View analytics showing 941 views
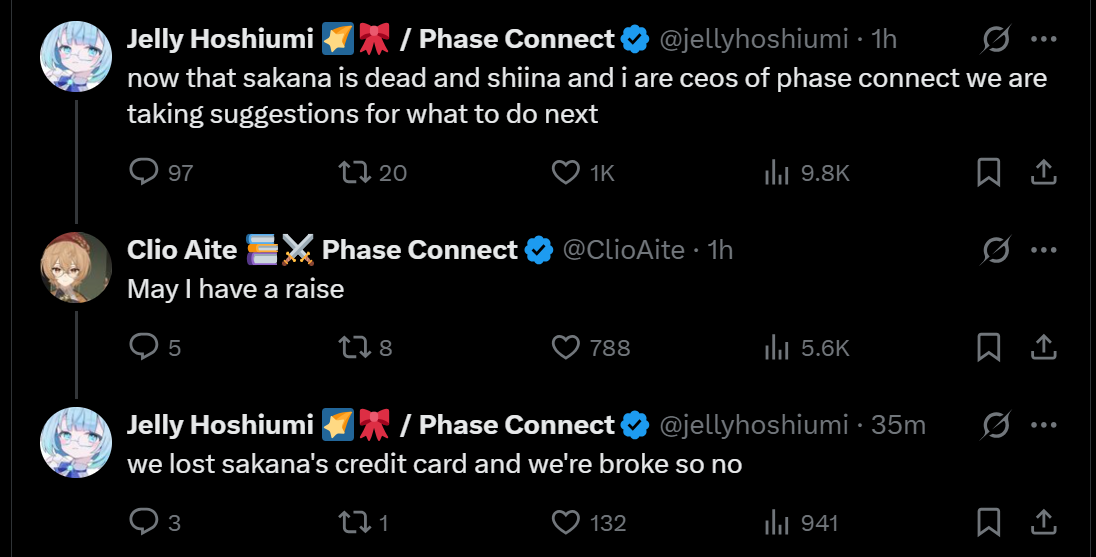 777,521
